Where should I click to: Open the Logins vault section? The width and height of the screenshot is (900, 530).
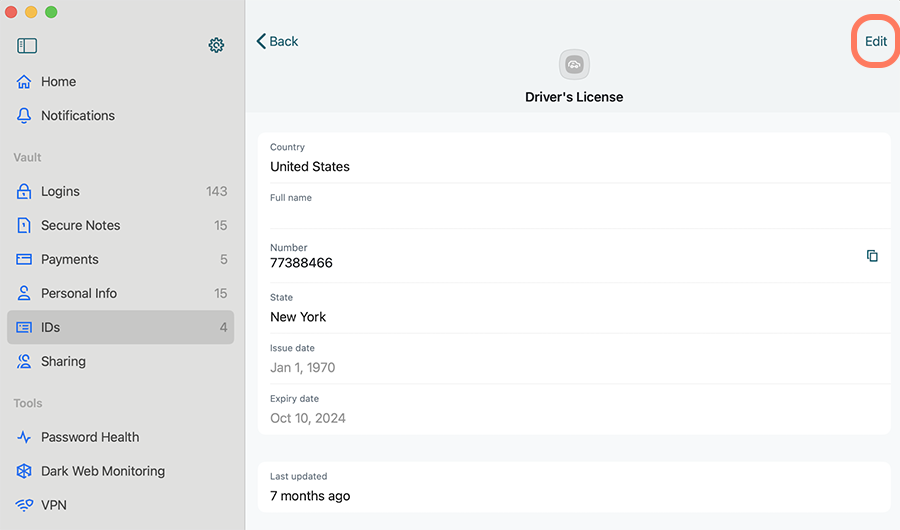tap(121, 191)
